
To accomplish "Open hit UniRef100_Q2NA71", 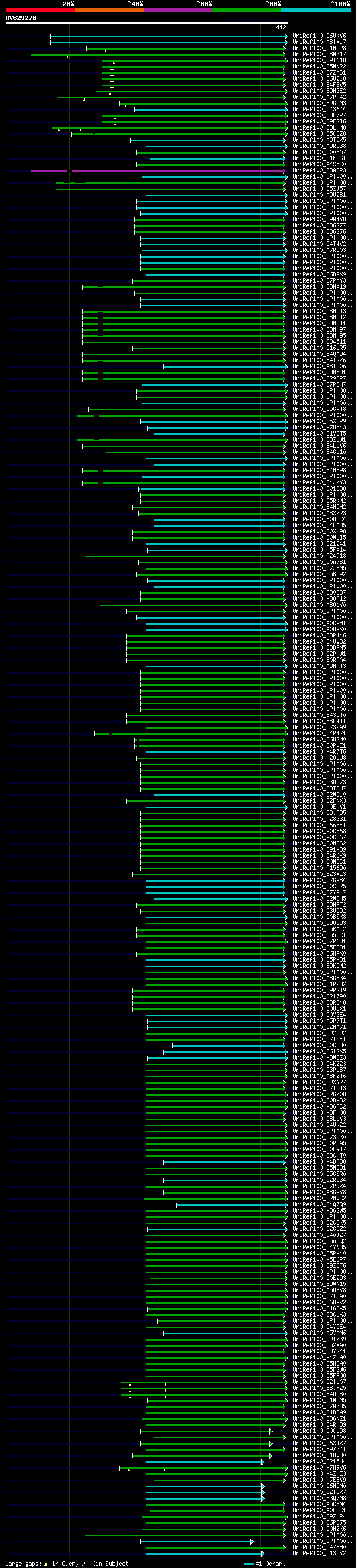I will [319, 1027].
